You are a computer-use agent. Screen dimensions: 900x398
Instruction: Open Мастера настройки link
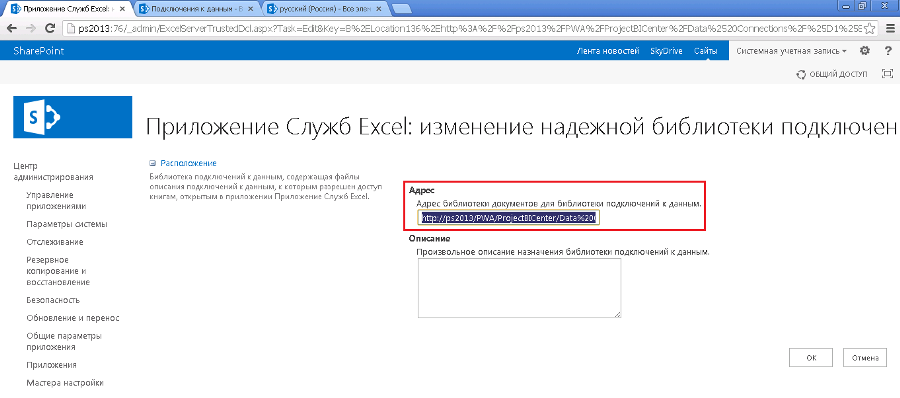[x=65, y=382]
